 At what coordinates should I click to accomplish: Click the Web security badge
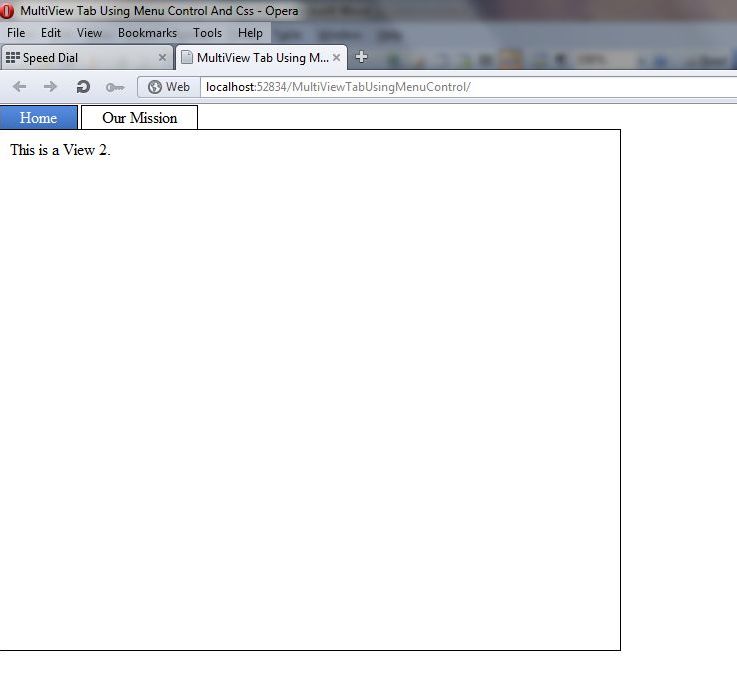(x=169, y=87)
